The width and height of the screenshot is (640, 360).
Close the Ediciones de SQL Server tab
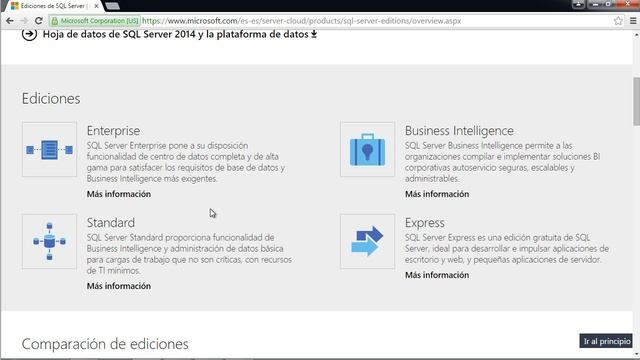click(x=96, y=6)
